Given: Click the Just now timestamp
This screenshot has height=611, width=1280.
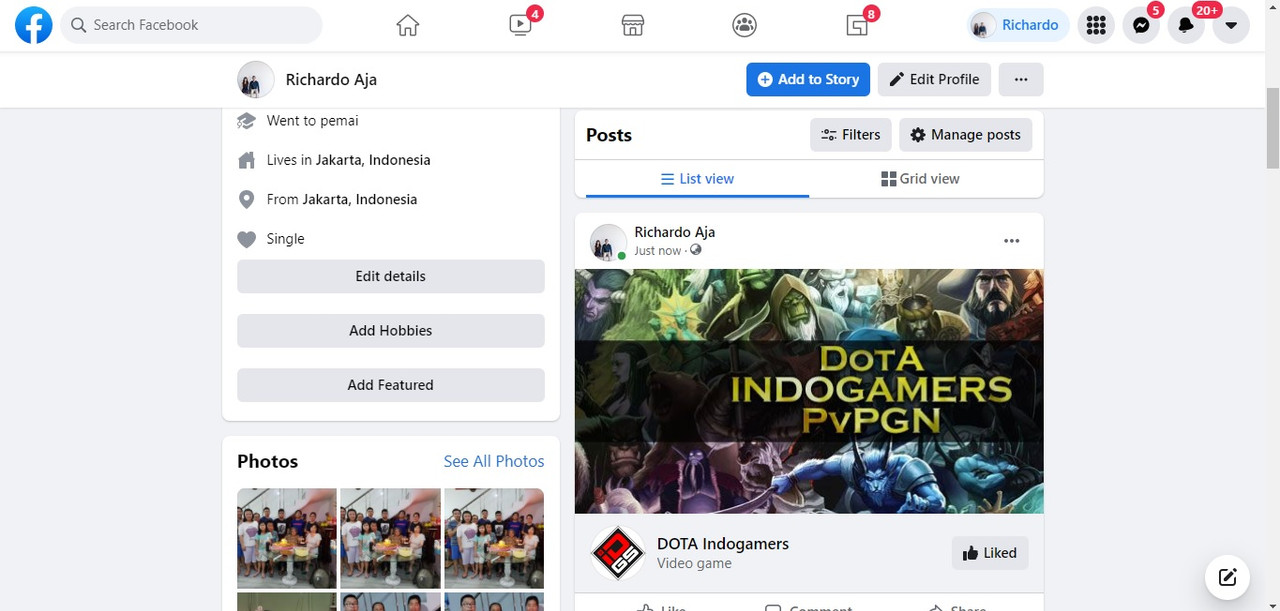Looking at the screenshot, I should [657, 251].
